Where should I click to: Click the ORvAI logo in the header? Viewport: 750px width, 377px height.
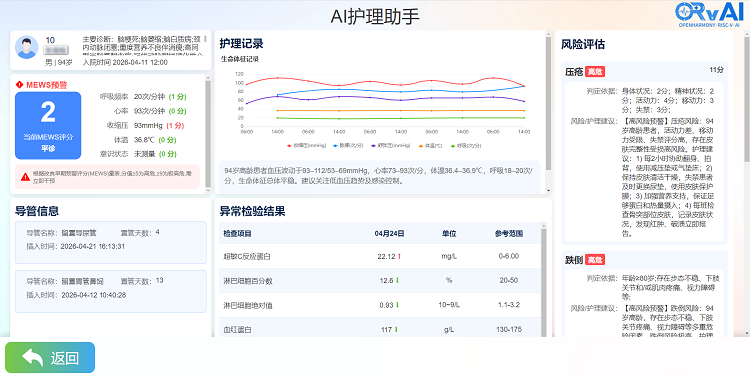pyautogui.click(x=710, y=14)
